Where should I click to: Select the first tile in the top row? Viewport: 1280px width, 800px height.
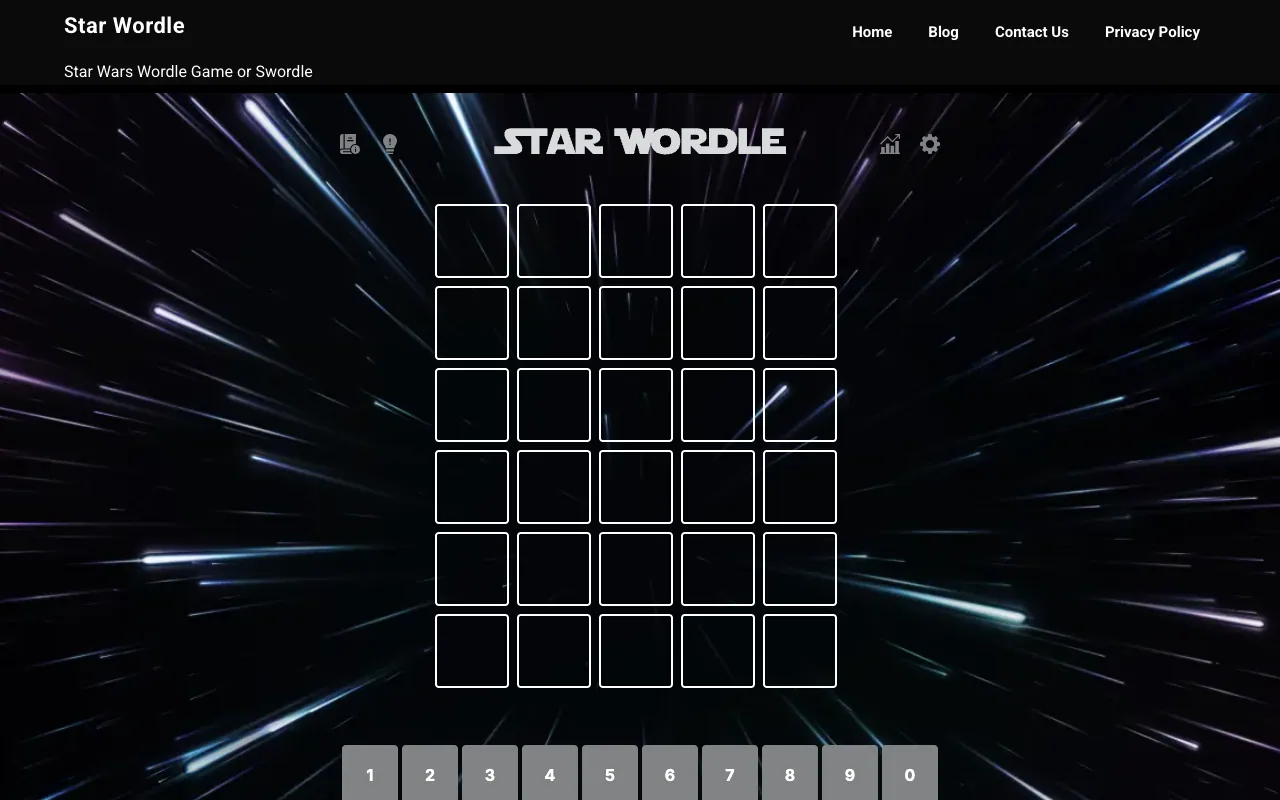pyautogui.click(x=471, y=240)
